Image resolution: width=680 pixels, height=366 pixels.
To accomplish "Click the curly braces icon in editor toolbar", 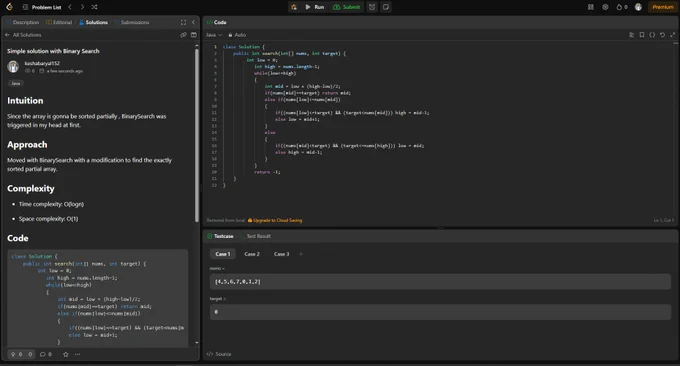I will pyautogui.click(x=652, y=35).
